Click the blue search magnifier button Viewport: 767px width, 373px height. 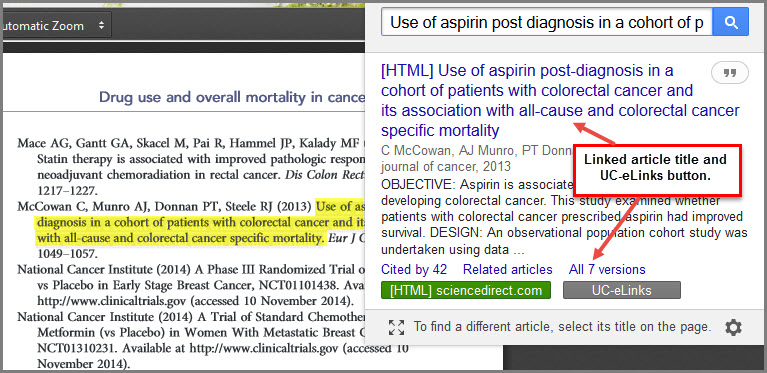731,22
